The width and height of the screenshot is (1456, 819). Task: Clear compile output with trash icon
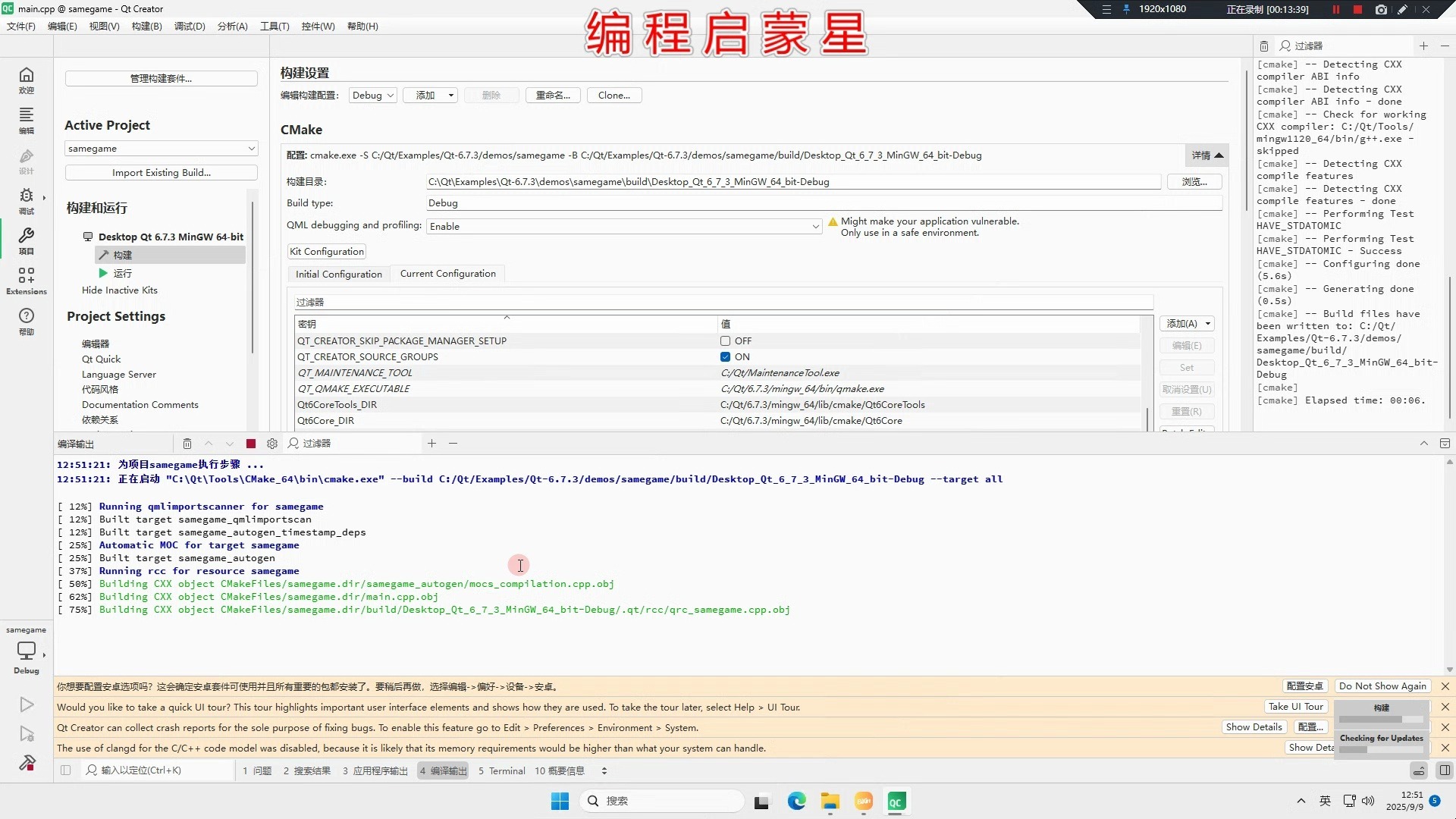(187, 444)
